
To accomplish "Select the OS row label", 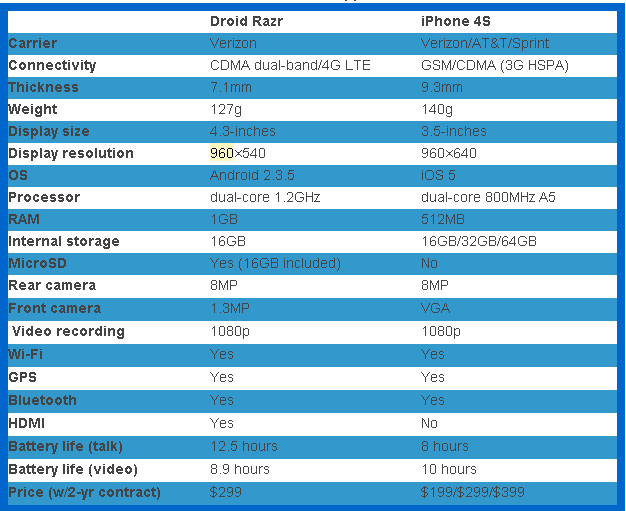I will coord(18,175).
